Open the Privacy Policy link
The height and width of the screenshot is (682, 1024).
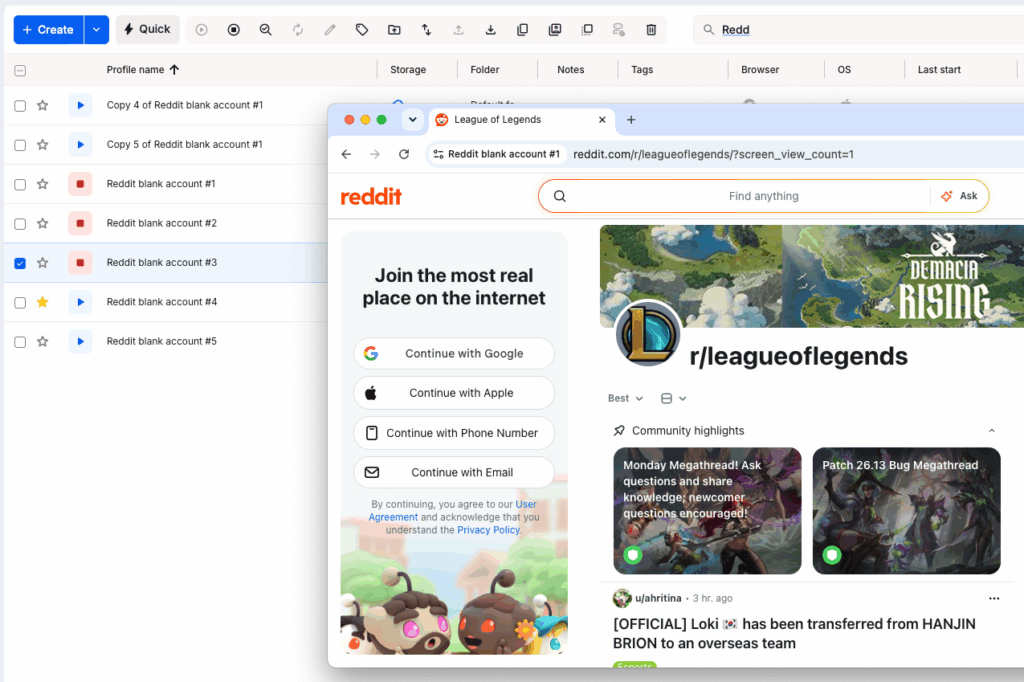click(488, 530)
